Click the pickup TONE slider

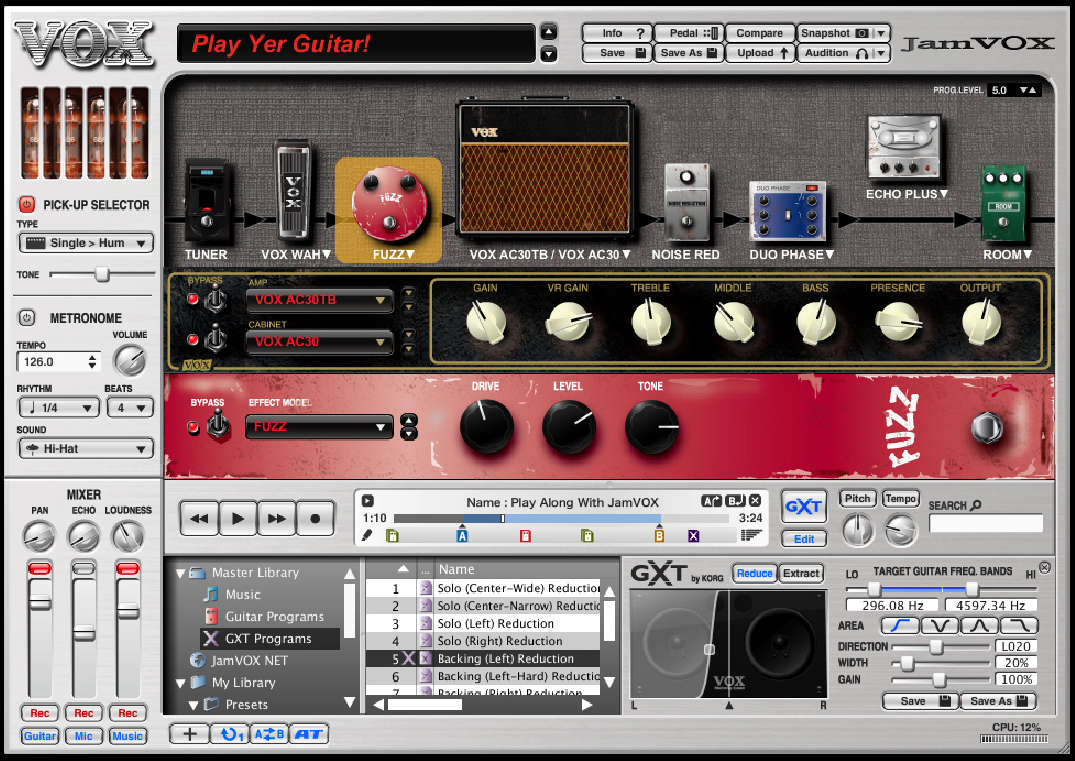click(x=102, y=274)
